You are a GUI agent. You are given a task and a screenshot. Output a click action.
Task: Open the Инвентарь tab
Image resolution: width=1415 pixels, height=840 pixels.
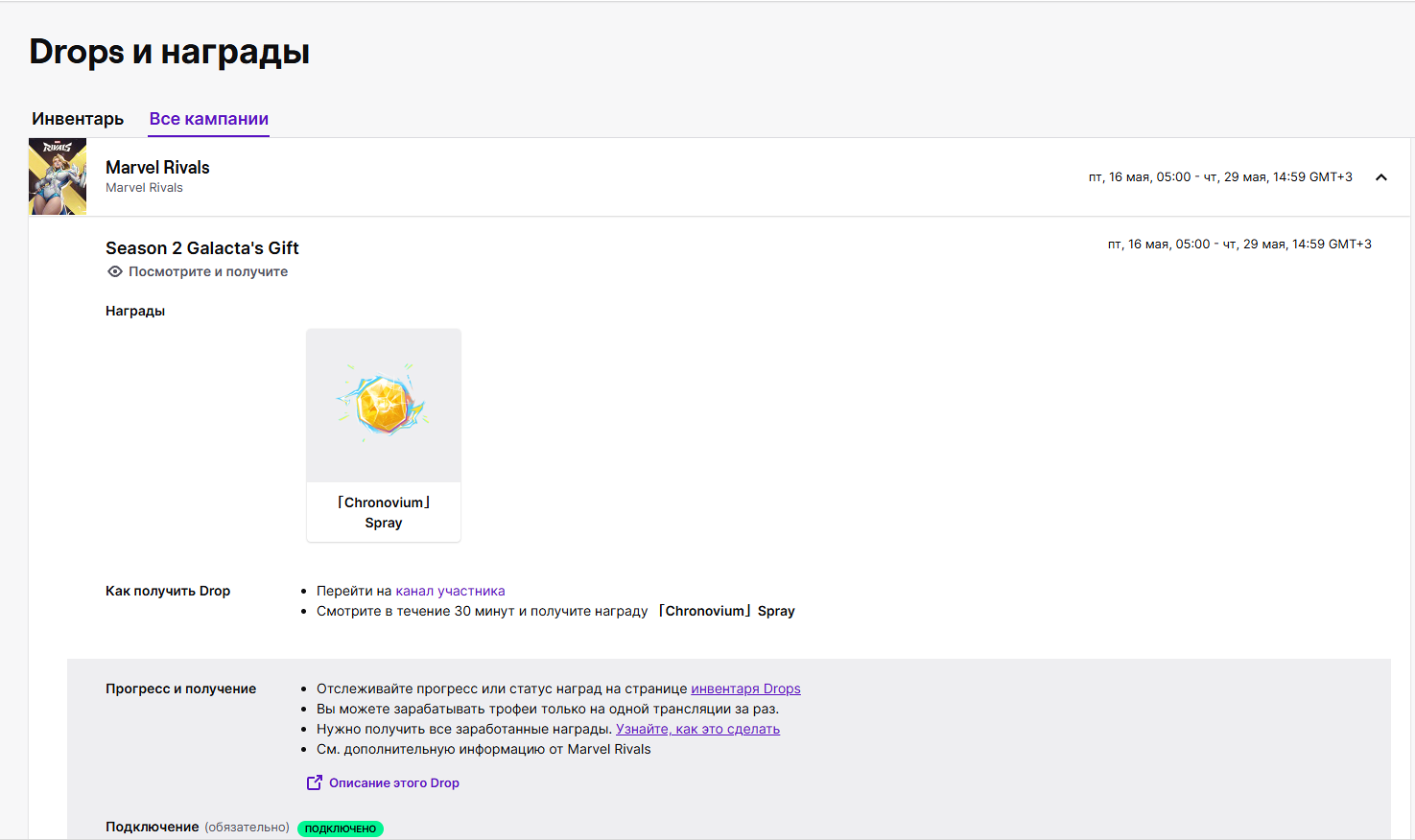pos(78,119)
